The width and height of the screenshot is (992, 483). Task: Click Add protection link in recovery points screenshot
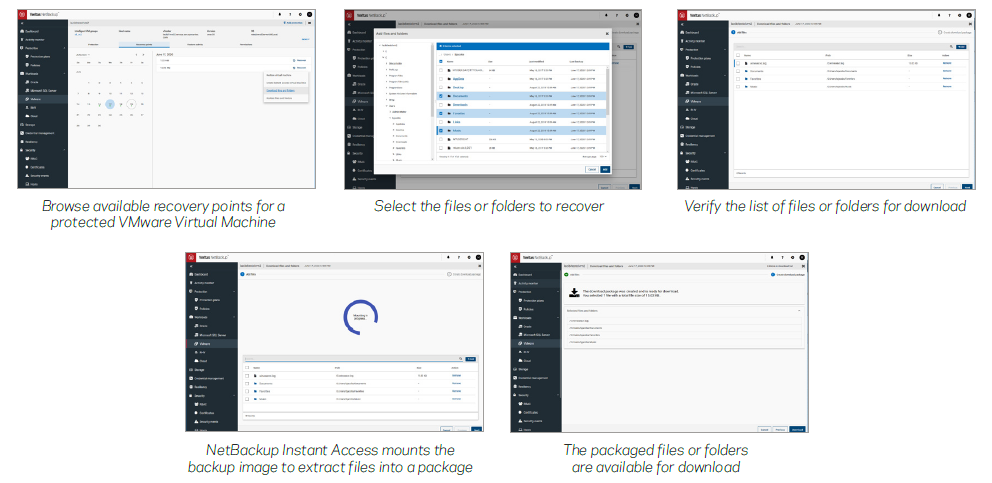click(x=294, y=23)
